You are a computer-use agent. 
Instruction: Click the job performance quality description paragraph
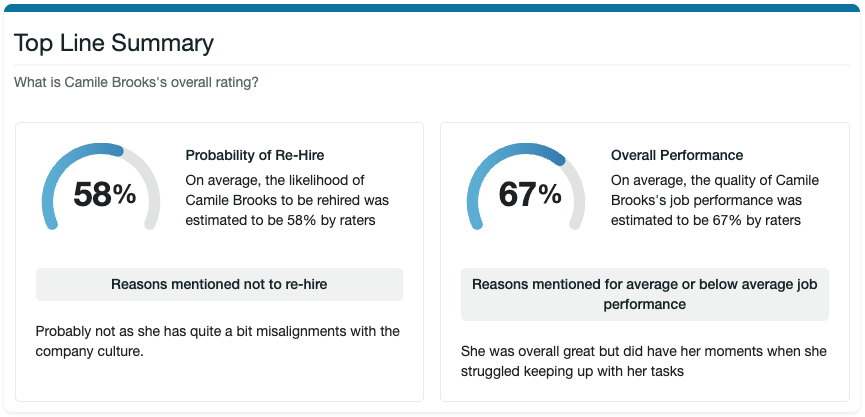[x=715, y=200]
